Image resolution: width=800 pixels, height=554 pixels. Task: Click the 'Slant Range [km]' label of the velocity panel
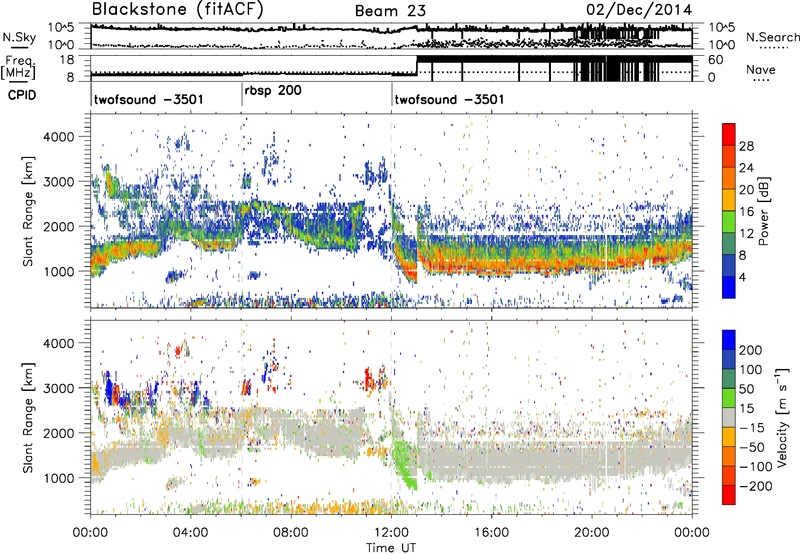[29, 417]
